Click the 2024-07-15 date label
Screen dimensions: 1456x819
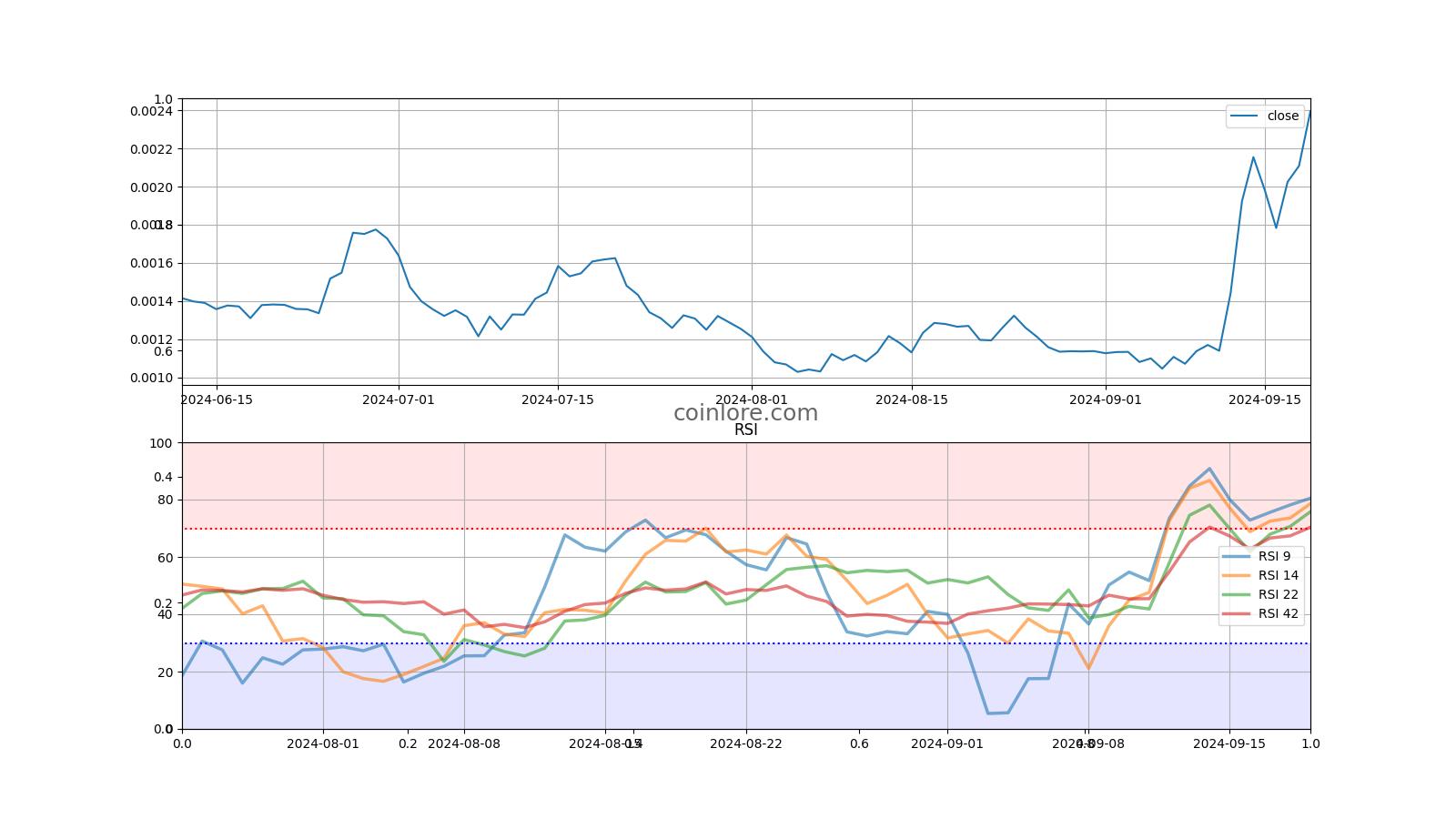coord(558,399)
